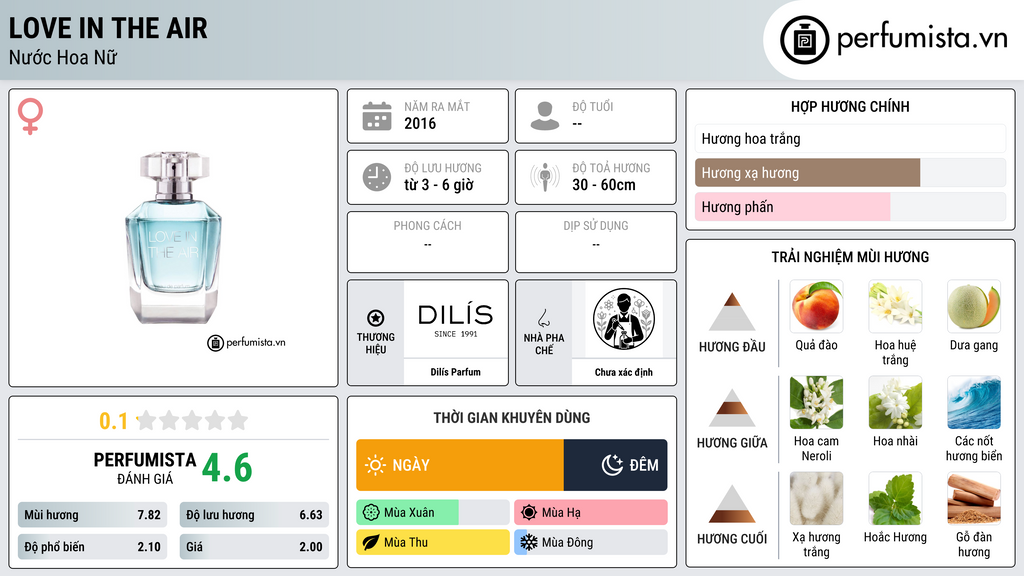Click the Độ lưu hương 6.63 score
The image size is (1024, 576).
254,515
